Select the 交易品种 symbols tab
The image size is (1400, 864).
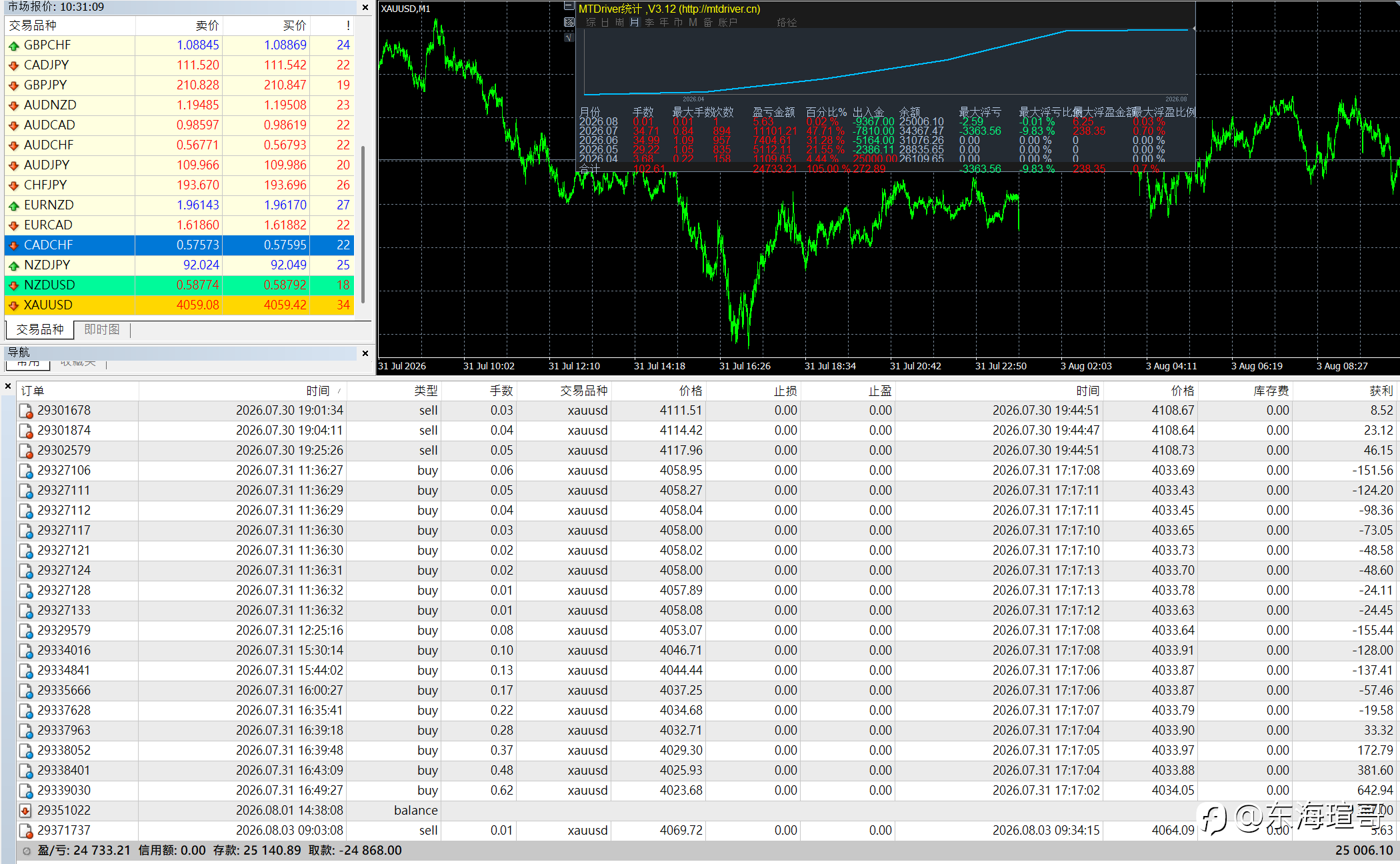[40, 329]
